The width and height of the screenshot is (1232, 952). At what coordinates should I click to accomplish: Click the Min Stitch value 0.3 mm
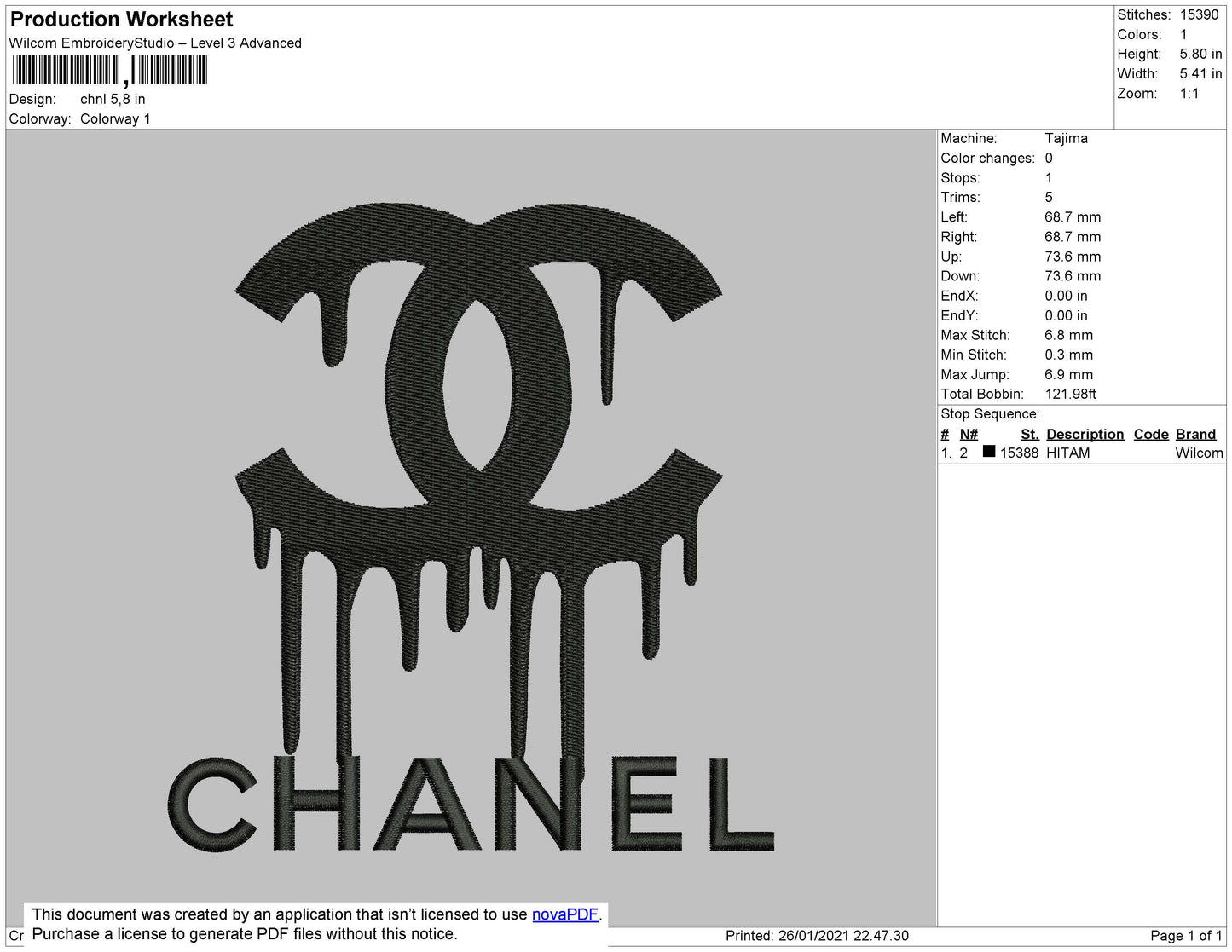point(1068,355)
